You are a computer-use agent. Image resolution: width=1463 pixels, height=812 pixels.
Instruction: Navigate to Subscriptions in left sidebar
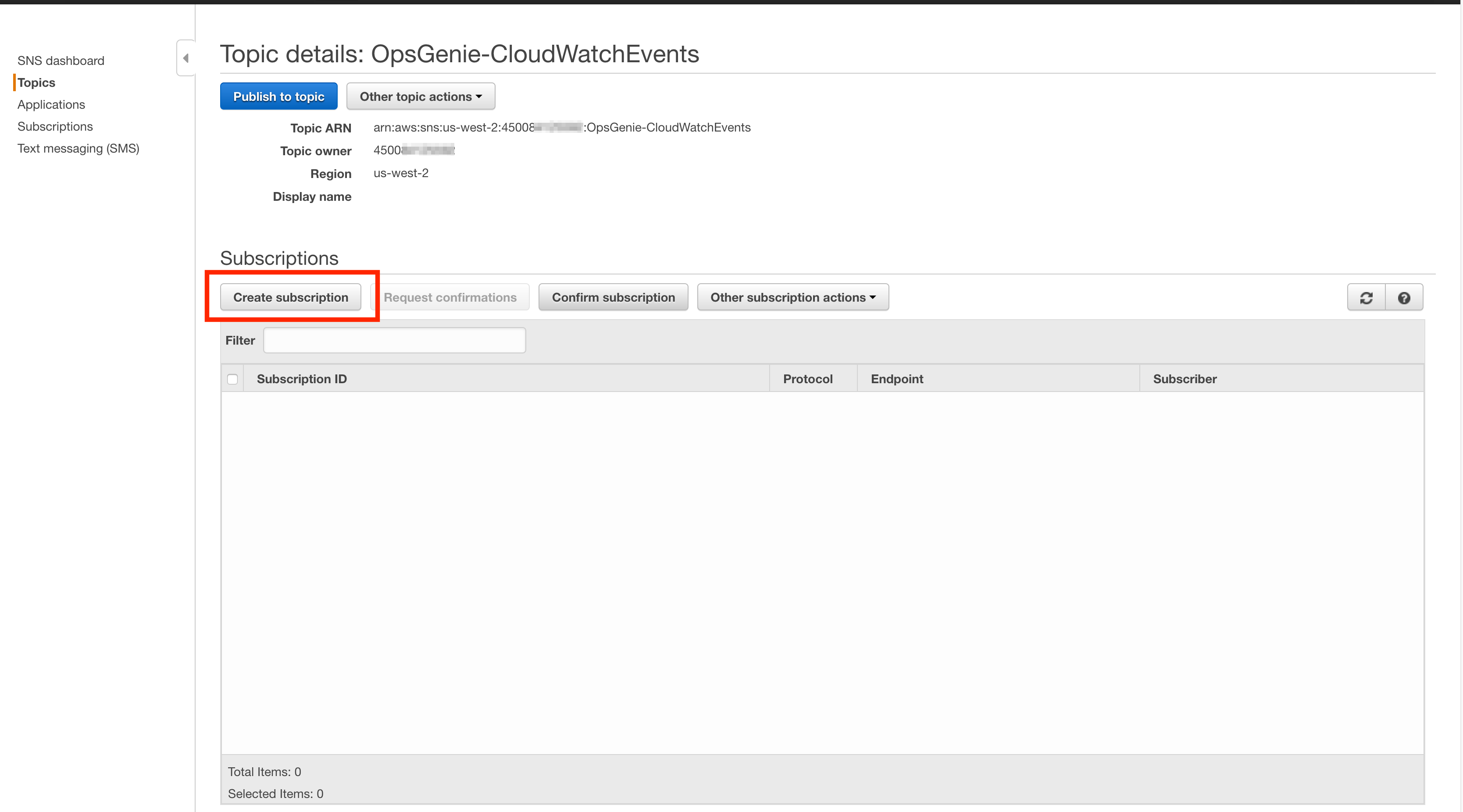tap(55, 126)
